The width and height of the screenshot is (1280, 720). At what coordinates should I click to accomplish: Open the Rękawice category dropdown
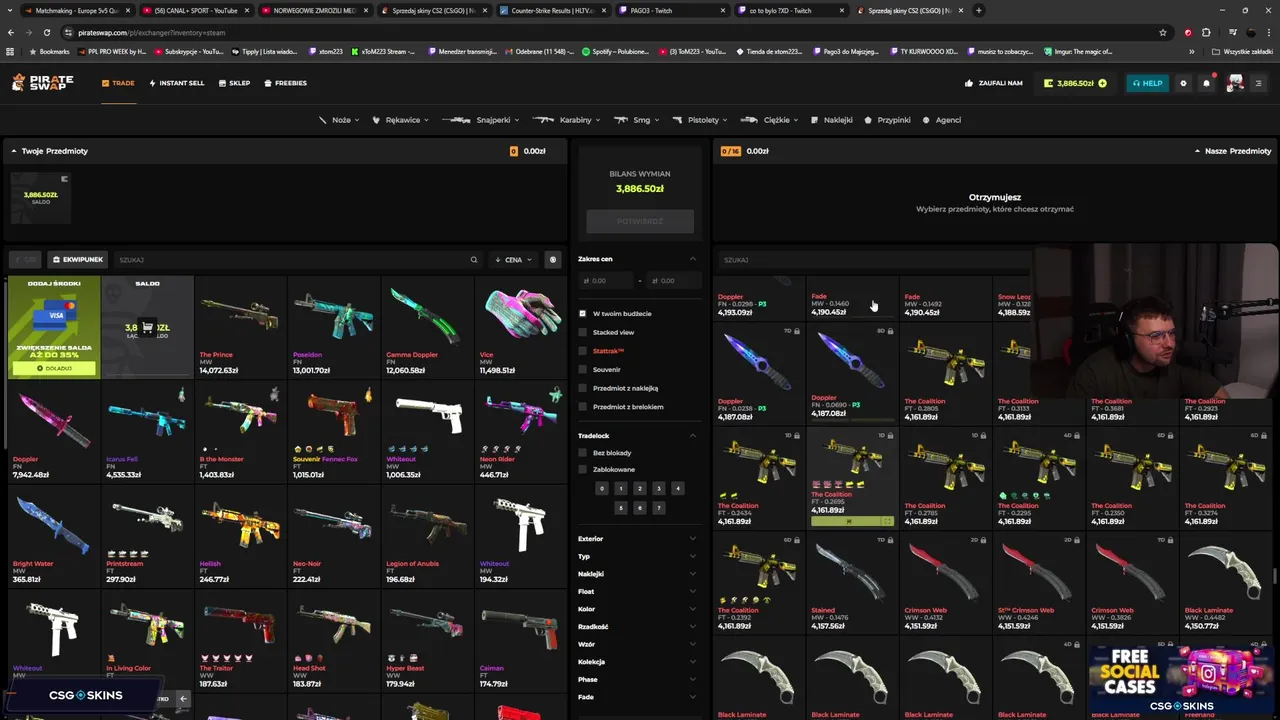coord(400,120)
